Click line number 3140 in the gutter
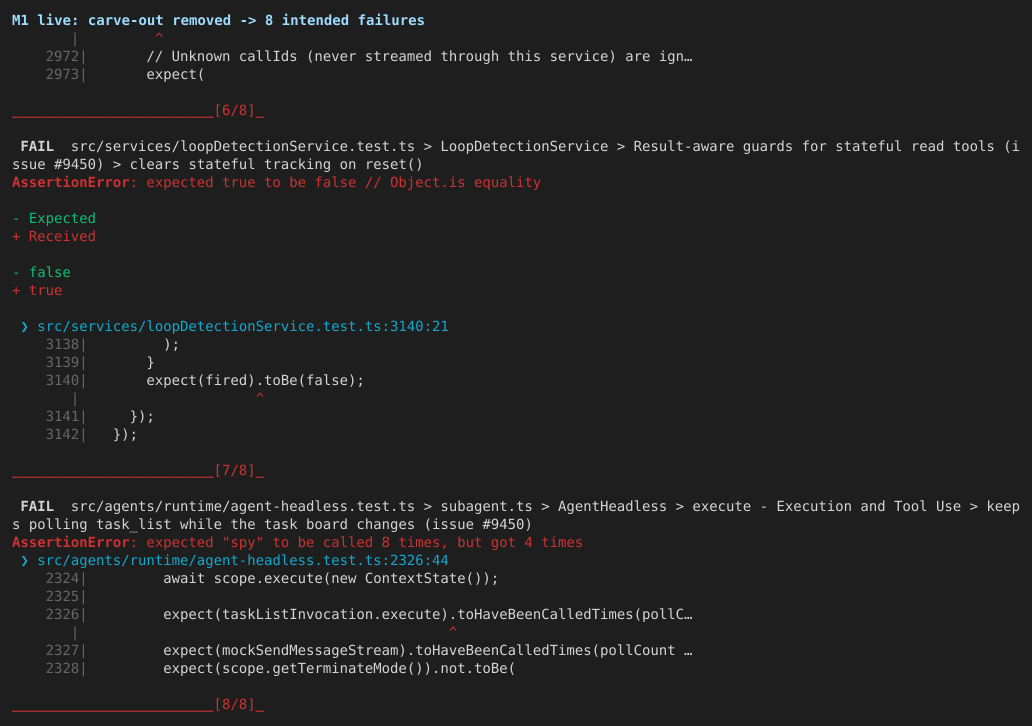 point(62,380)
